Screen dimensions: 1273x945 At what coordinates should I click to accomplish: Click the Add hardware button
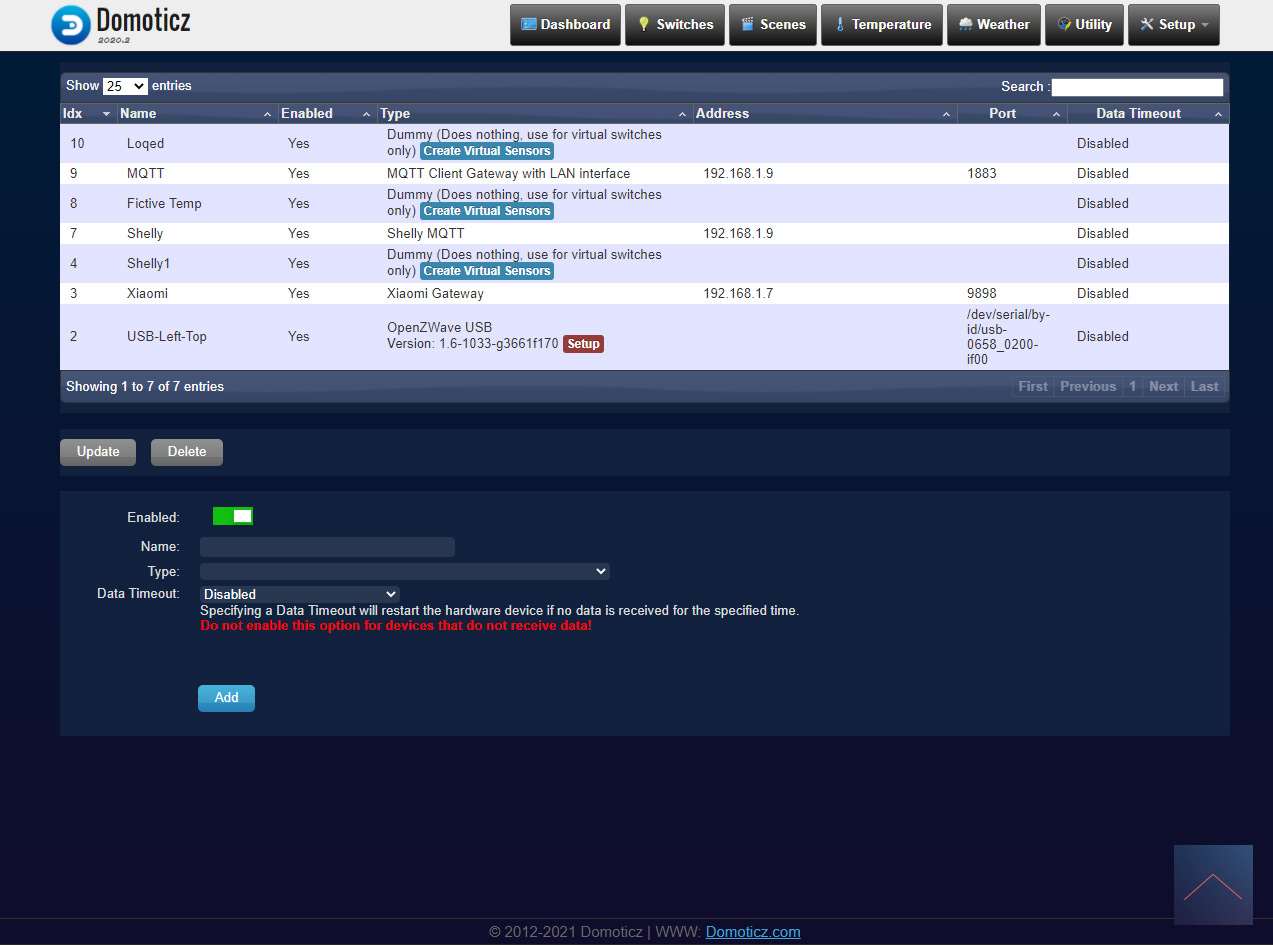[226, 698]
